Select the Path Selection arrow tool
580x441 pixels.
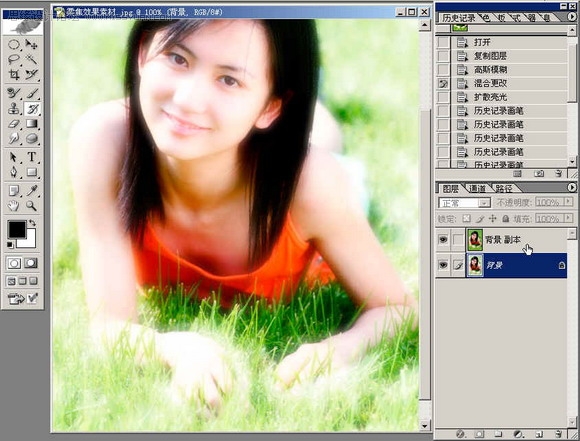coord(14,157)
